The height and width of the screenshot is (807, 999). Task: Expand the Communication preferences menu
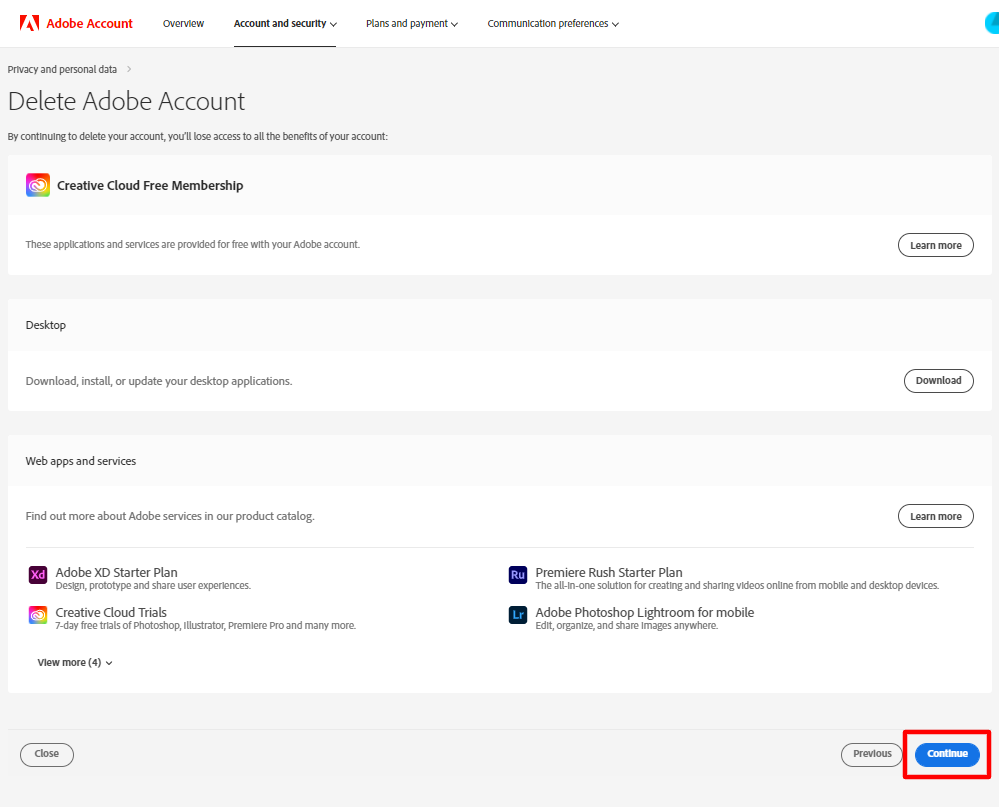point(553,24)
